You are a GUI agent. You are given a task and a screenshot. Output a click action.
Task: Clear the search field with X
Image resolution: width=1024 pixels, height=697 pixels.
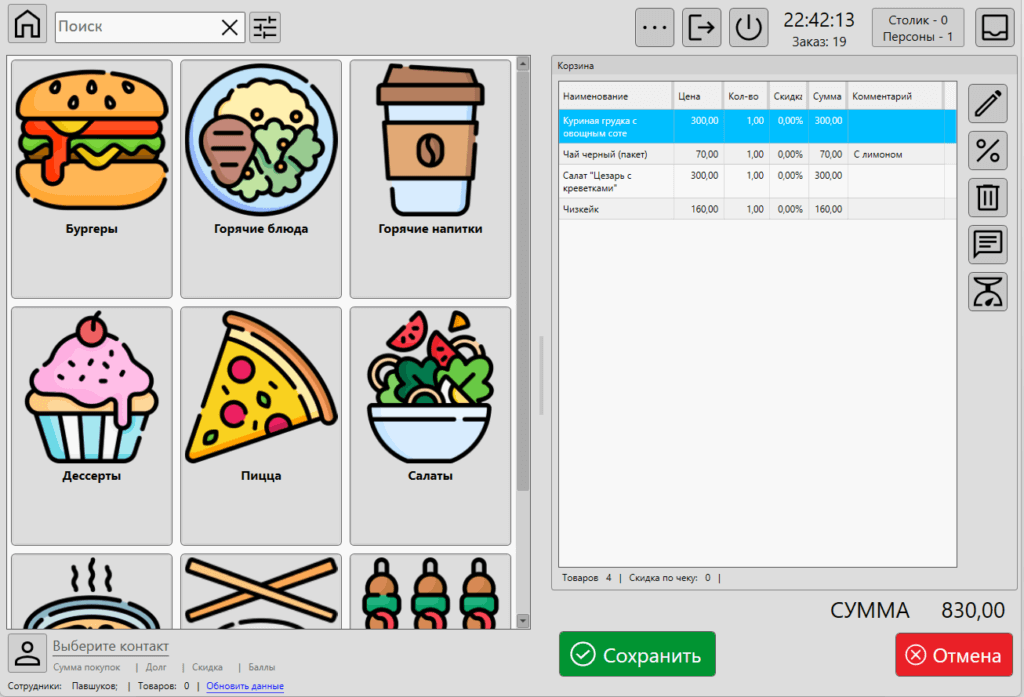coord(230,27)
